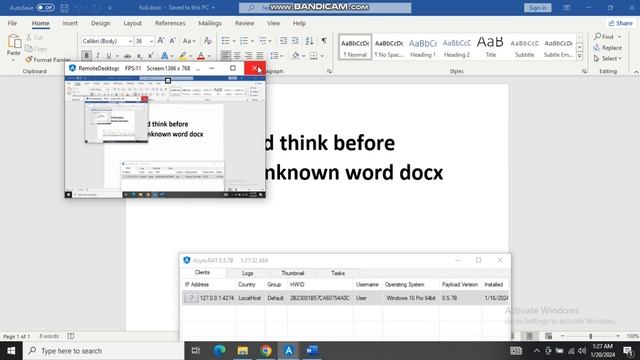Viewport: 640px width, 360px height.
Task: Decrease paragraph indent
Action: point(283,41)
